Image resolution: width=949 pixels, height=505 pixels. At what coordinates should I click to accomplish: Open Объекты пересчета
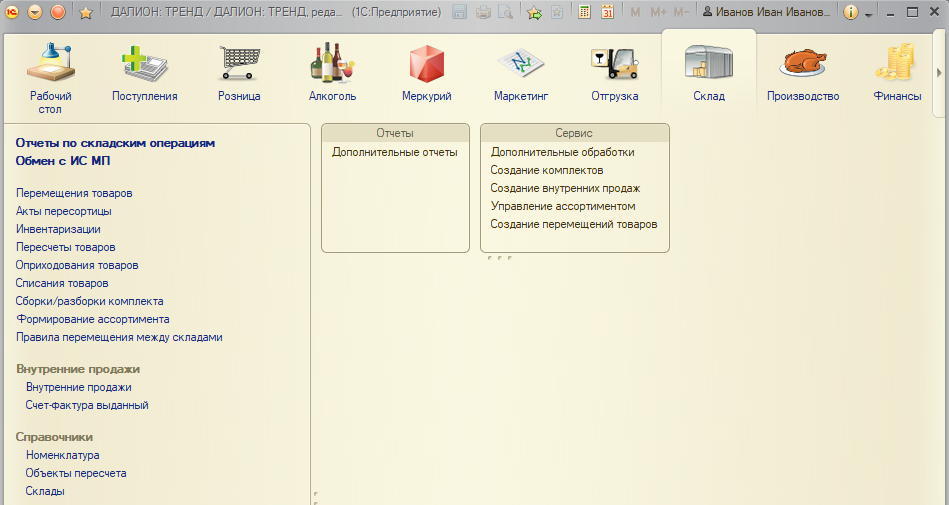click(x=76, y=474)
